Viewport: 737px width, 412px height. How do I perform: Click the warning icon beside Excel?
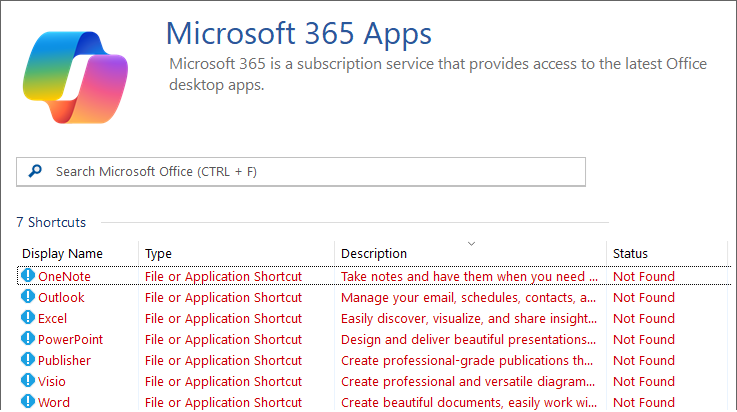[x=28, y=318]
